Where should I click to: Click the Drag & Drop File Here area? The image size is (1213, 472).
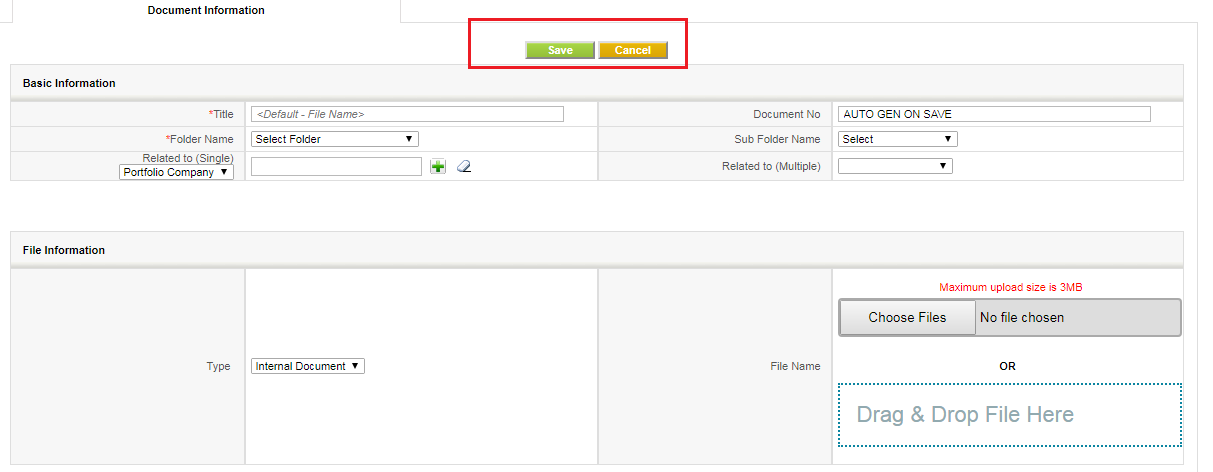tap(1009, 415)
